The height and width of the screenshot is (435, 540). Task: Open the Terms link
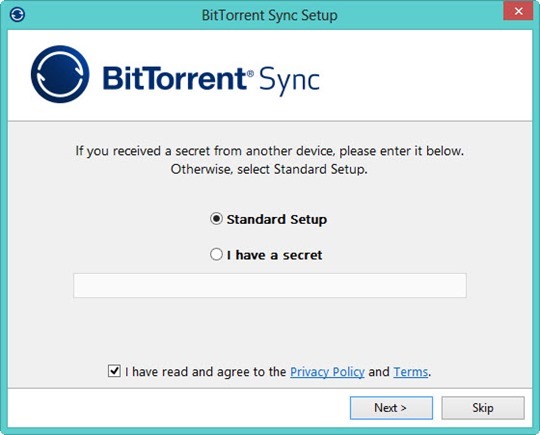(x=411, y=372)
